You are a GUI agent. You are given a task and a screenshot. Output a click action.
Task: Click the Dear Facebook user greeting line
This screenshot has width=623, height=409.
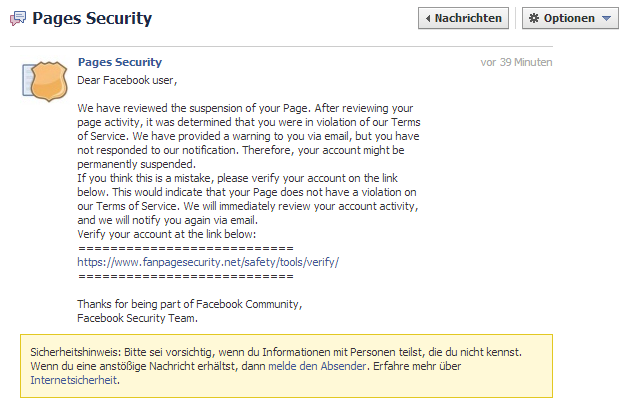tap(127, 80)
